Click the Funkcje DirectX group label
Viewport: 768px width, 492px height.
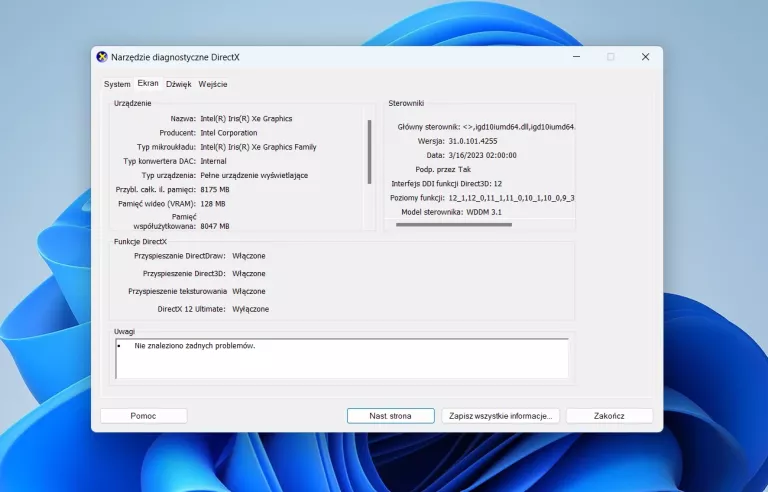[140, 242]
